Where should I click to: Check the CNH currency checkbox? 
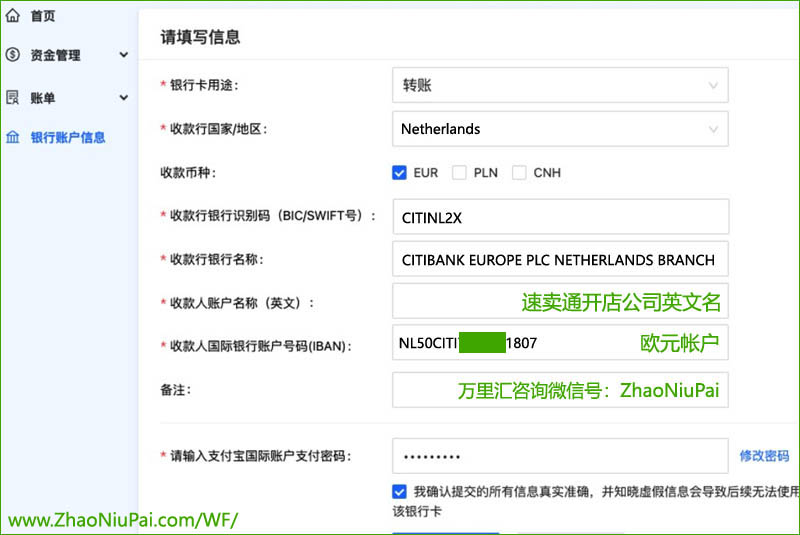coord(519,172)
